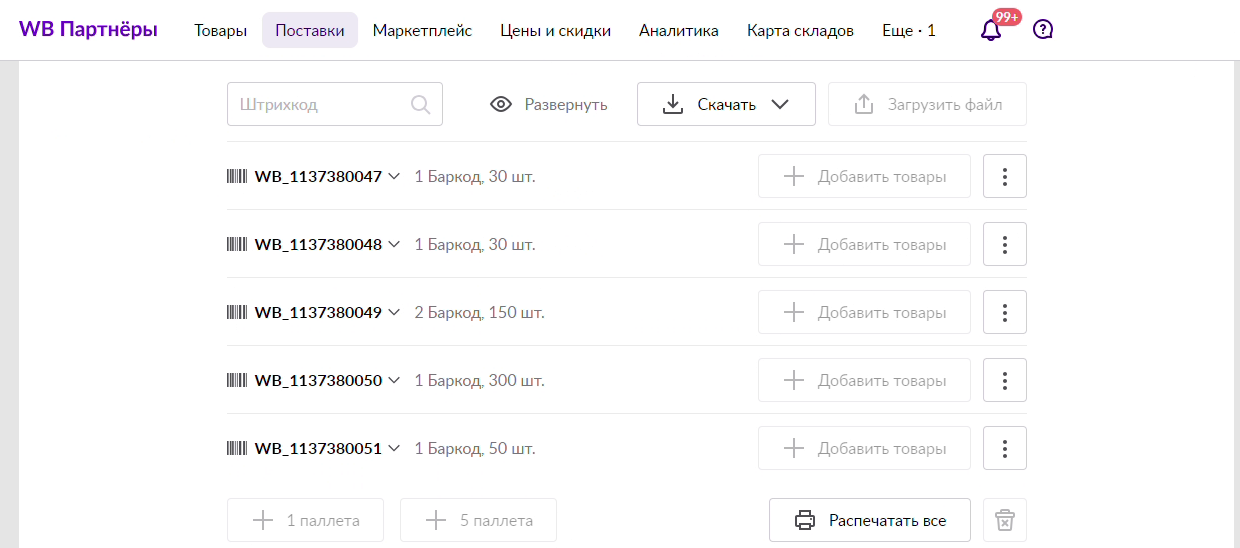Open three-dot menu for WB_1137380049
The height and width of the screenshot is (548, 1240).
pos(1005,312)
